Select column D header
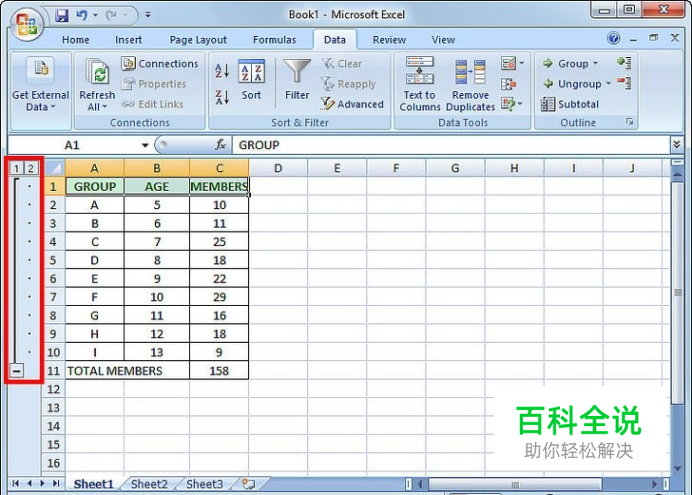 click(x=278, y=168)
